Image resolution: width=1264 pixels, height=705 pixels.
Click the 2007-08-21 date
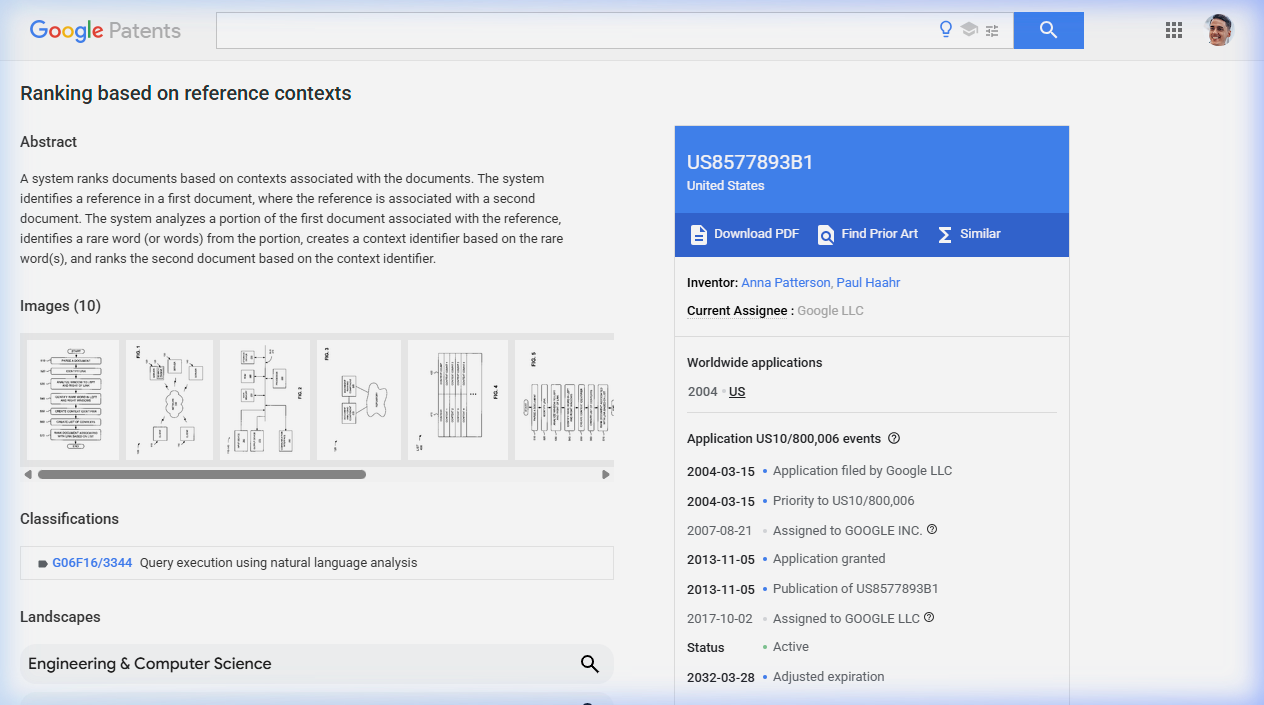point(720,530)
